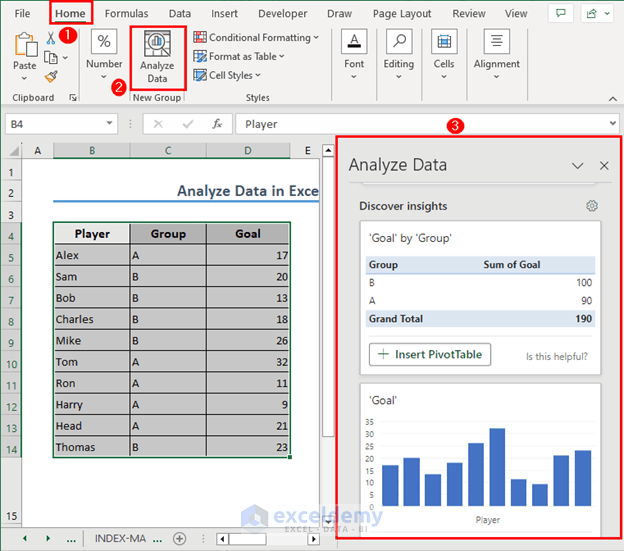Open the File tab
624x551 pixels.
click(22, 14)
